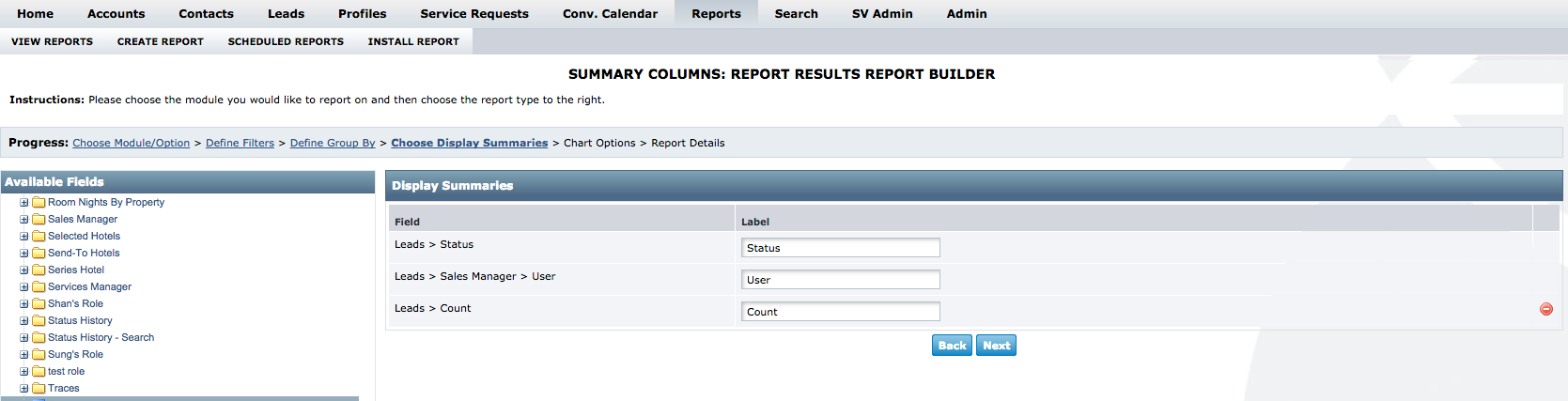Select the Sales Manager tree item
Viewport: 1568px width, 401px height.
[x=83, y=219]
